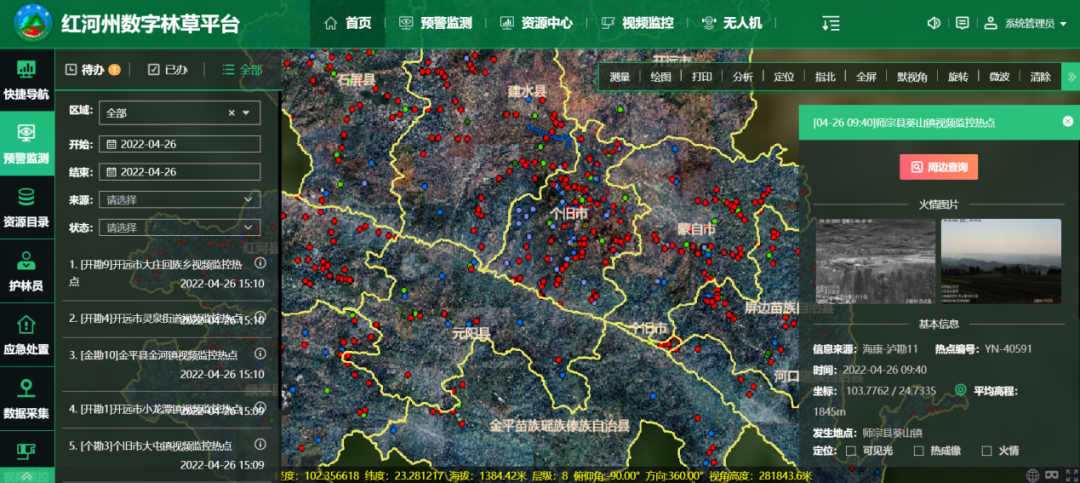Click the coordinate locate target icon
Viewport: 1080px width, 483px height.
click(961, 390)
